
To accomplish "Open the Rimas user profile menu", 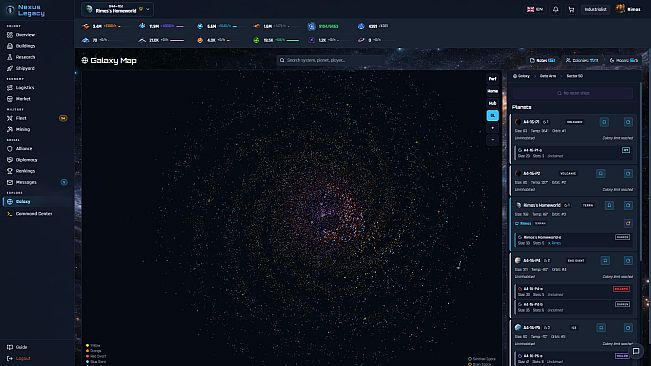I will [x=628, y=9].
